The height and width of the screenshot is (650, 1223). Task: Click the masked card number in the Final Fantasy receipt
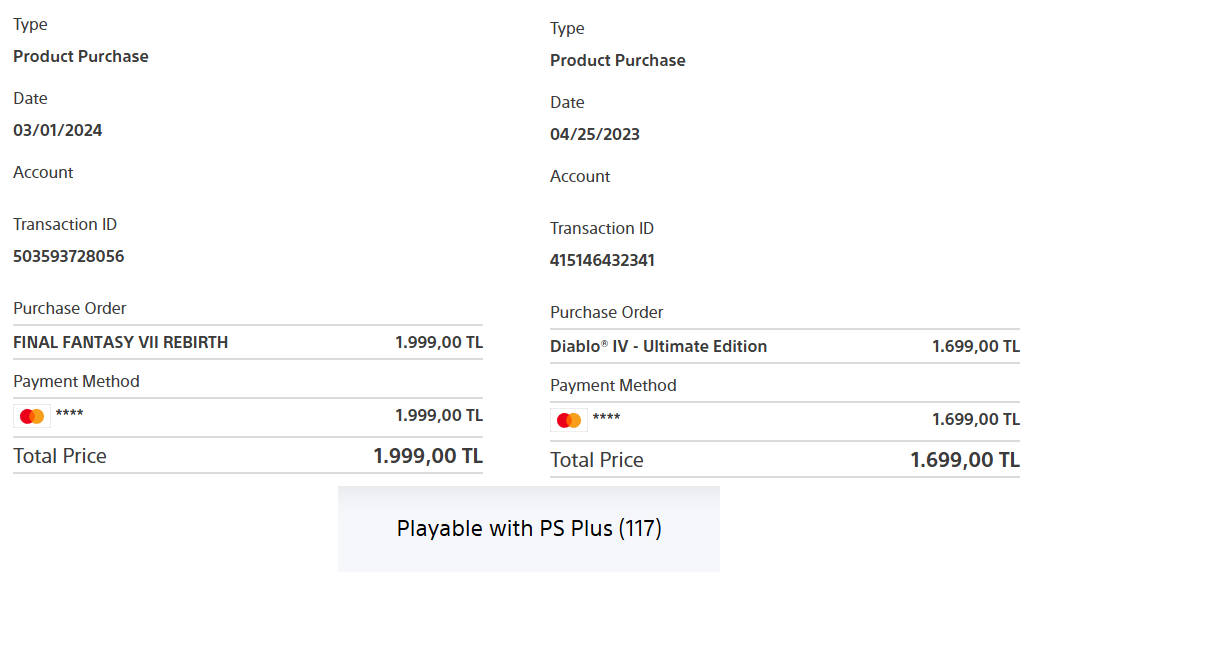[70, 414]
